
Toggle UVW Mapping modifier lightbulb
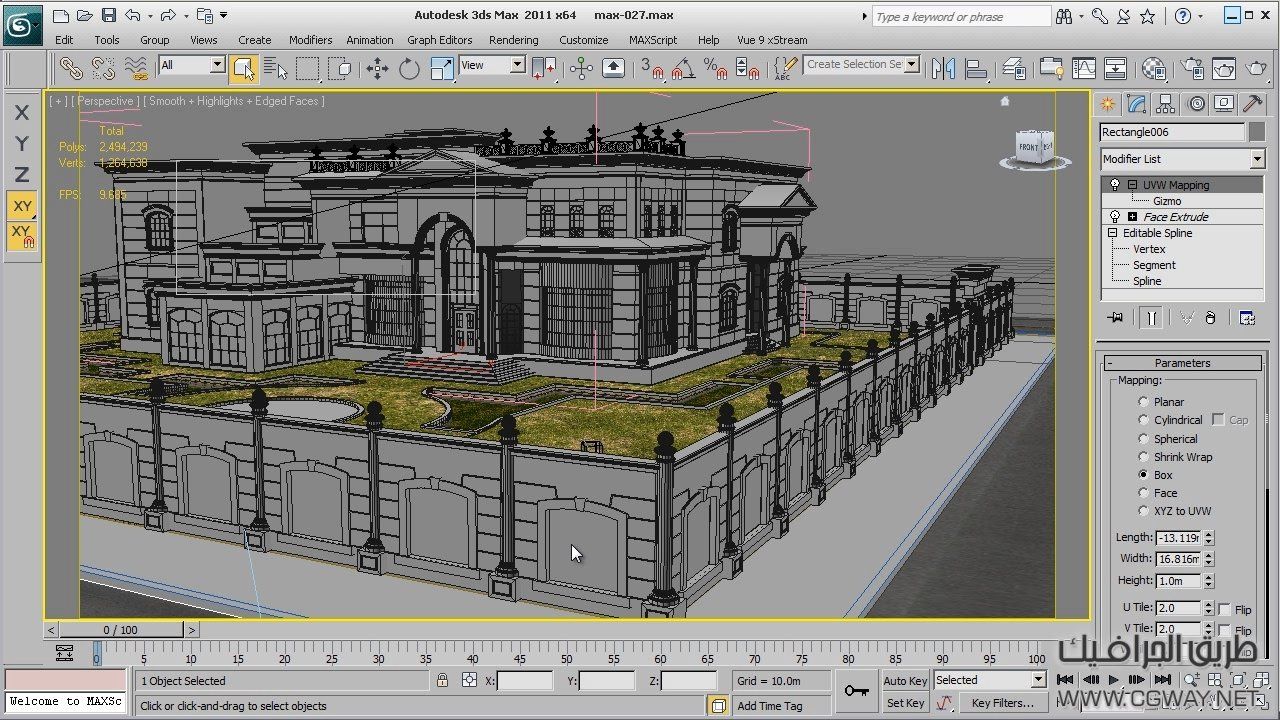(1115, 185)
